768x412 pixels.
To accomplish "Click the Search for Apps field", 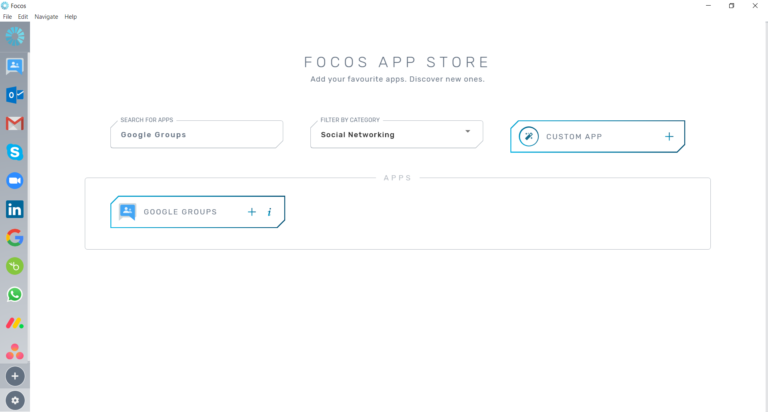I will pos(196,134).
